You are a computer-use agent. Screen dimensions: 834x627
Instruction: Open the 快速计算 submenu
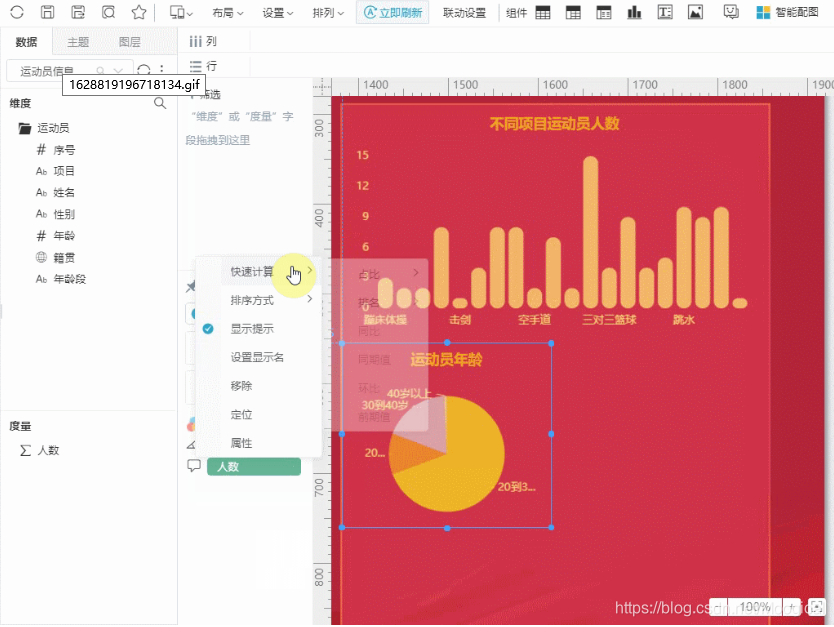point(258,272)
